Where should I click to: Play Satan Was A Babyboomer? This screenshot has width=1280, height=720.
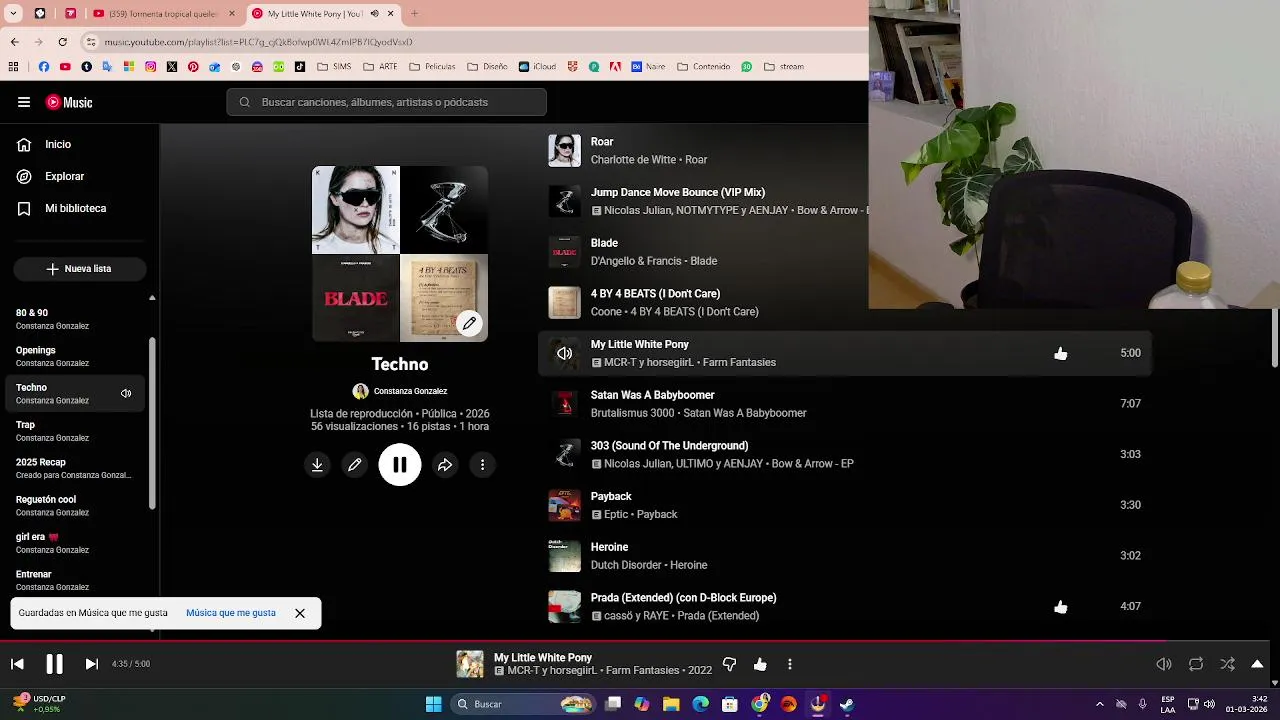coord(652,395)
